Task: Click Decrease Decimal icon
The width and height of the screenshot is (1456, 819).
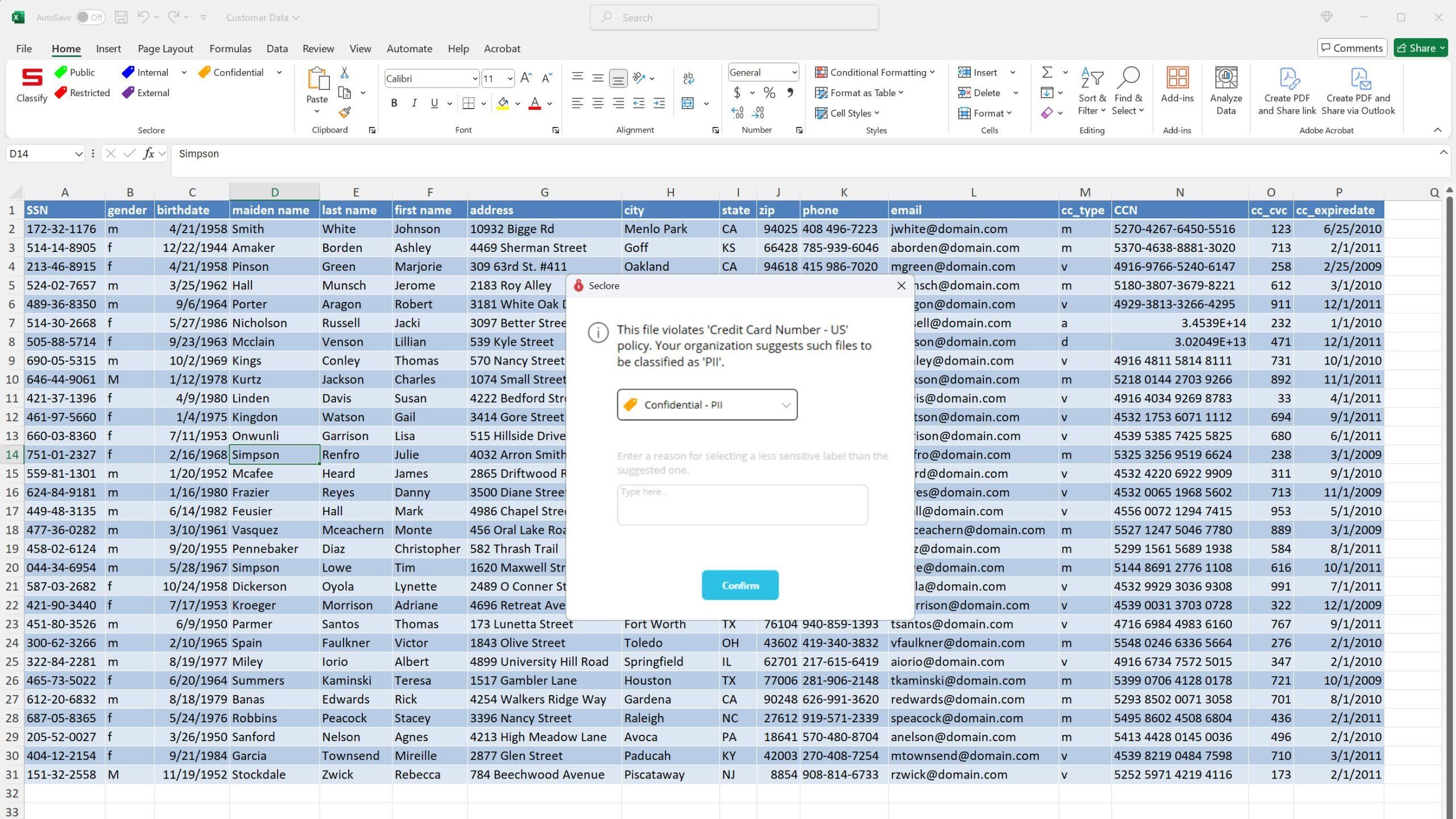Action: 758,113
